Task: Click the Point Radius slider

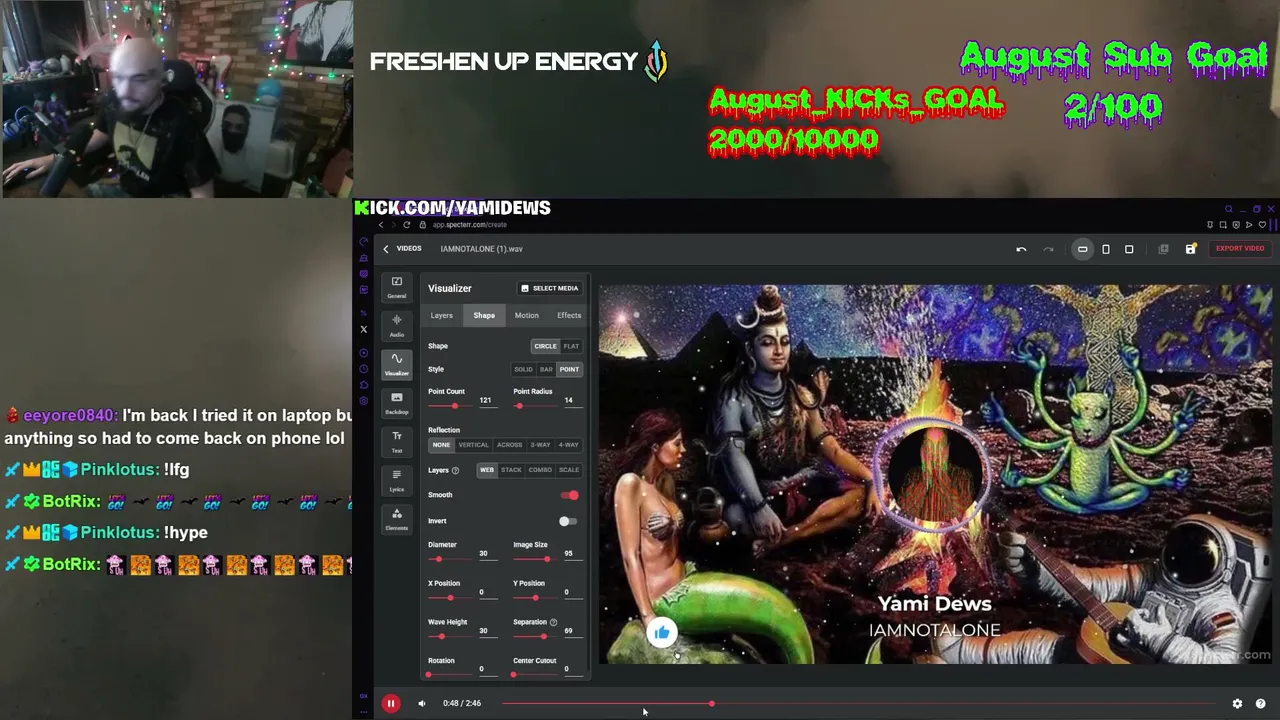Action: tap(535, 406)
